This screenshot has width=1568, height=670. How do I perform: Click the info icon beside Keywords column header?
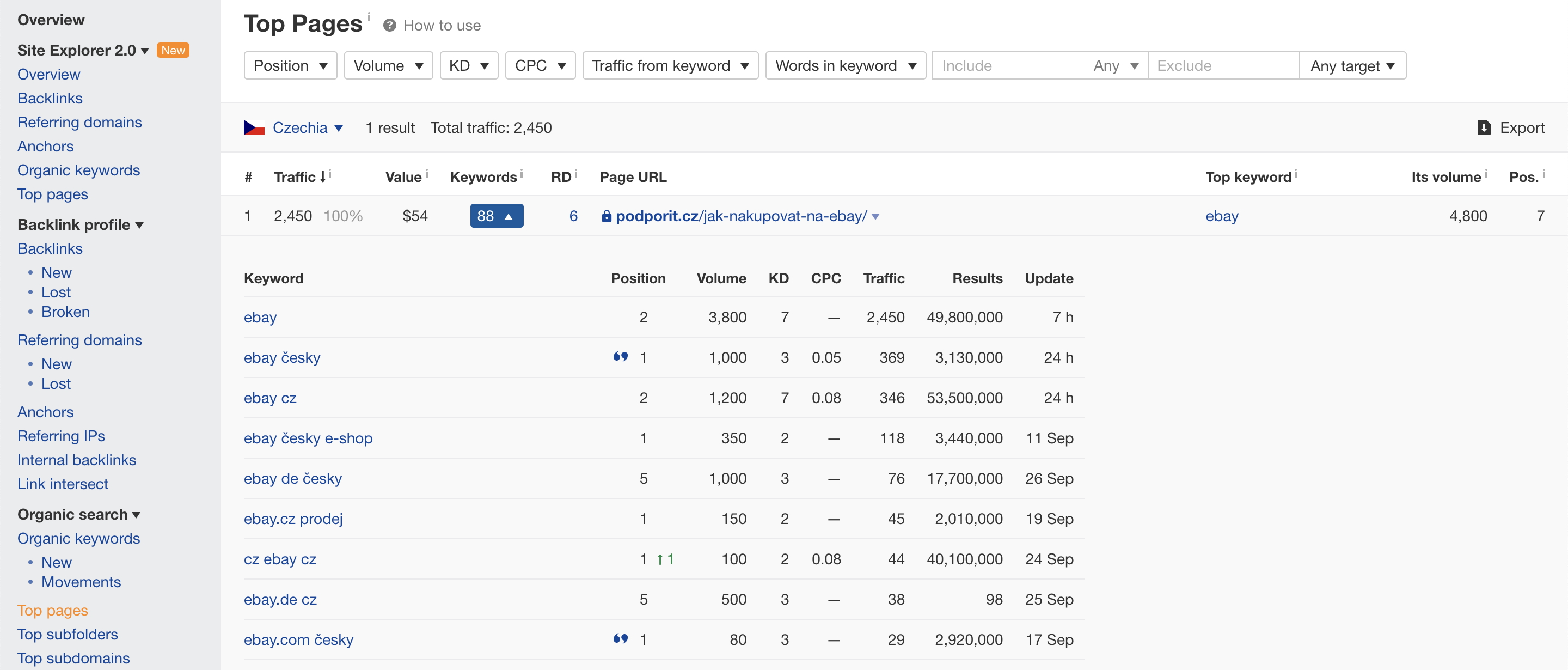coord(522,174)
